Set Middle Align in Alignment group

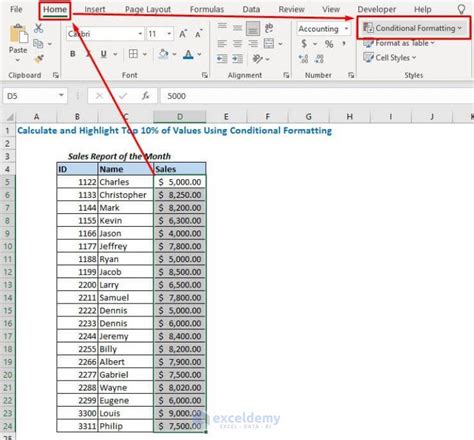pos(237,28)
